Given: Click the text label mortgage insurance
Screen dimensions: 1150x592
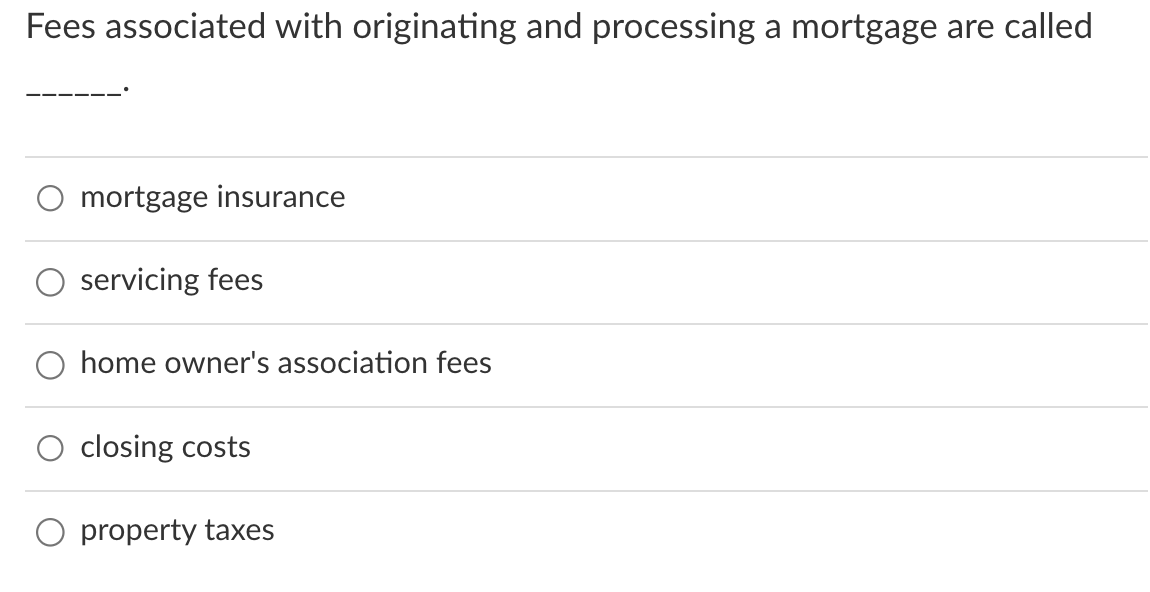Looking at the screenshot, I should pos(212,197).
